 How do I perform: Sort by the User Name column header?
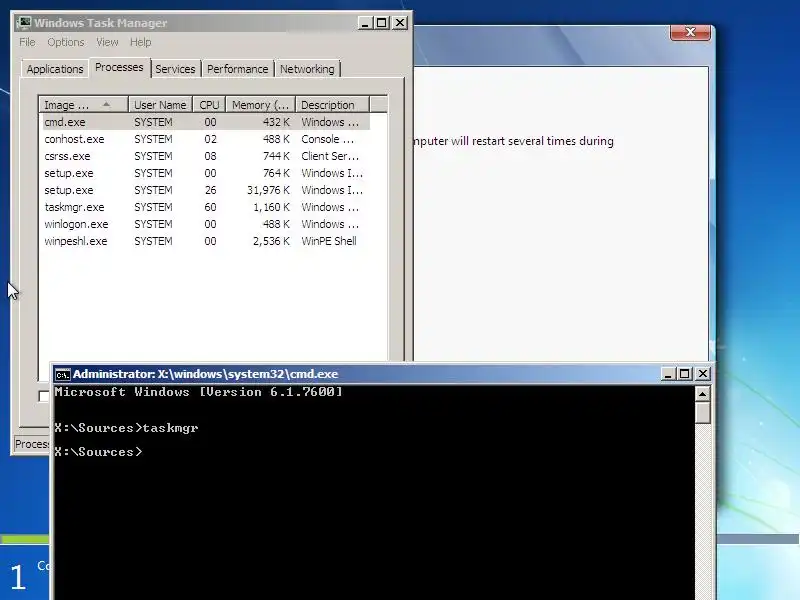(x=160, y=105)
